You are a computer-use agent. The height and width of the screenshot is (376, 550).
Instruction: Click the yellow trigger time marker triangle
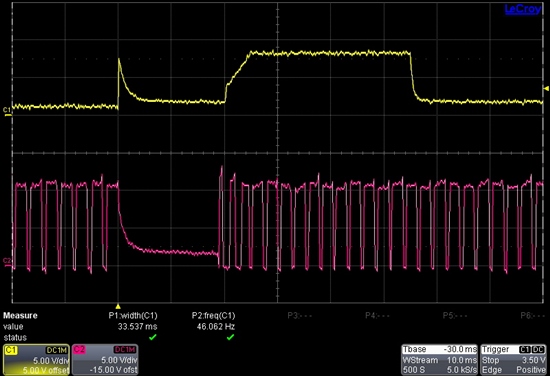pyautogui.click(x=118, y=306)
